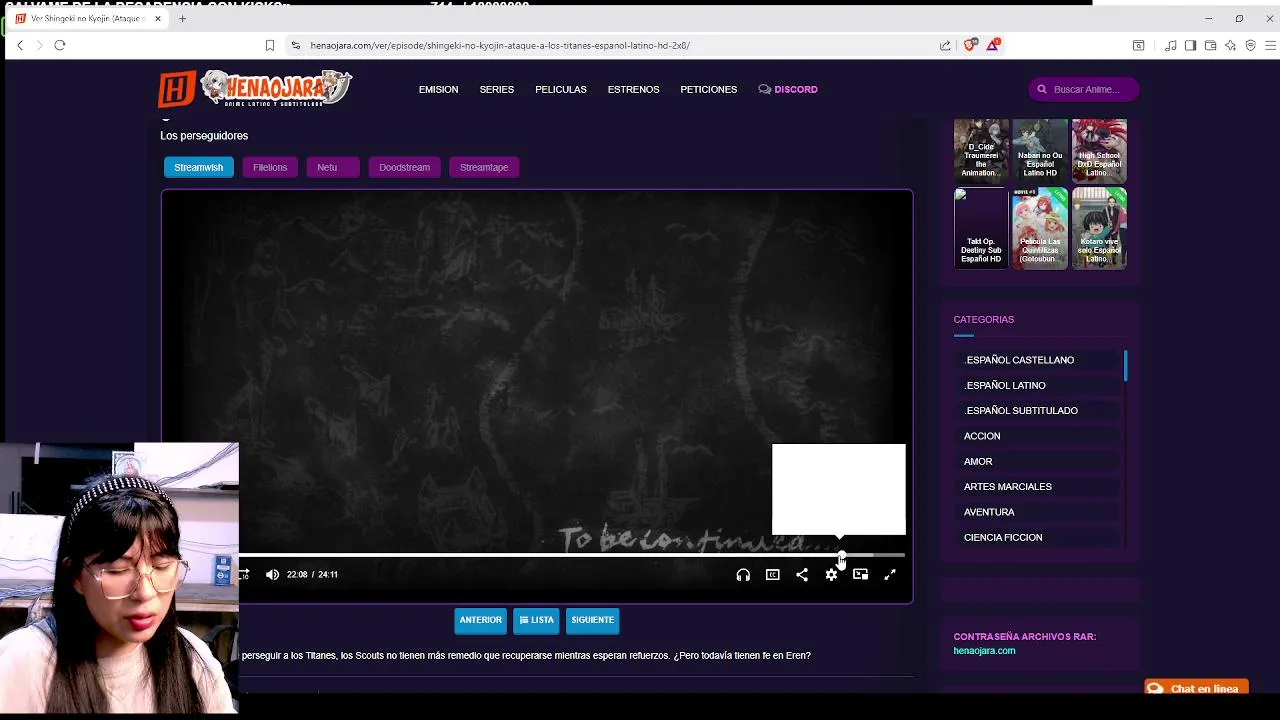
Task: Select the Streamwish server tab
Action: (198, 167)
